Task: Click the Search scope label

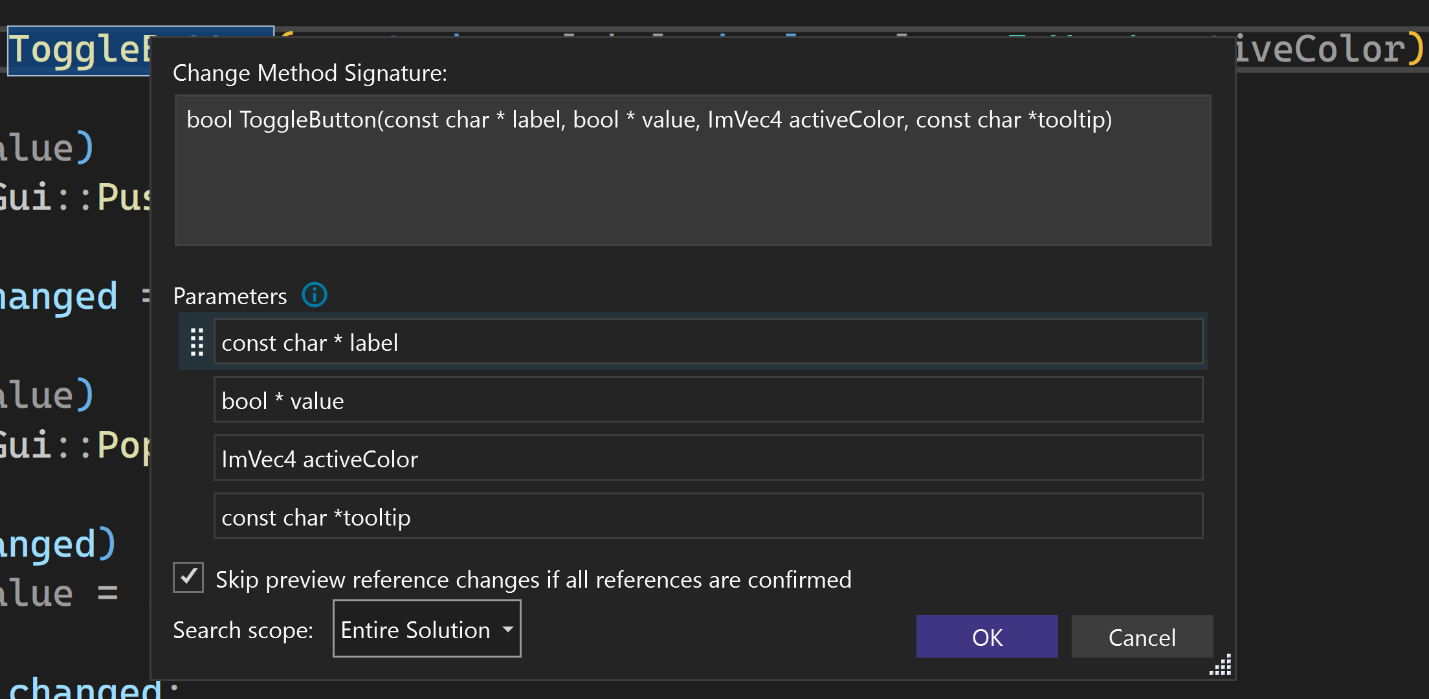Action: [x=243, y=630]
